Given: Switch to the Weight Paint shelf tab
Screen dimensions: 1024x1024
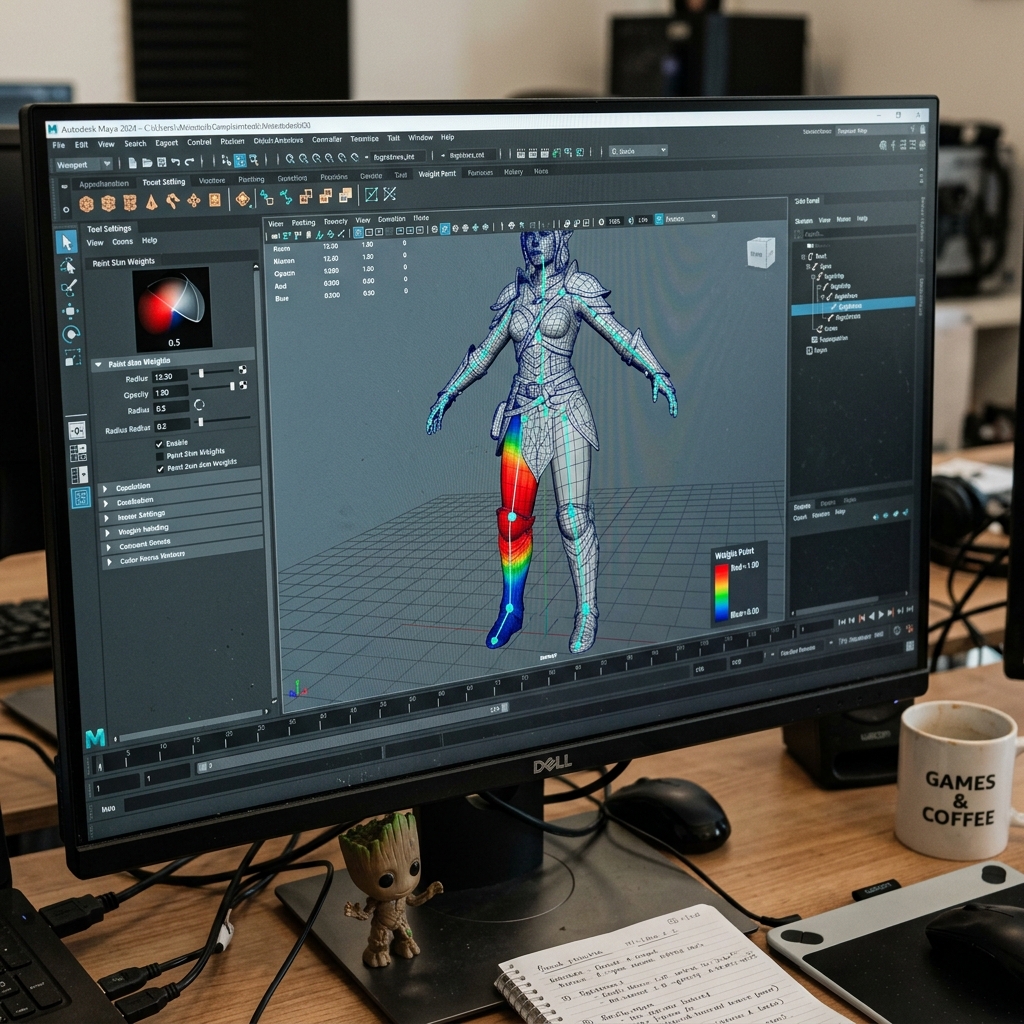Looking at the screenshot, I should click(437, 174).
